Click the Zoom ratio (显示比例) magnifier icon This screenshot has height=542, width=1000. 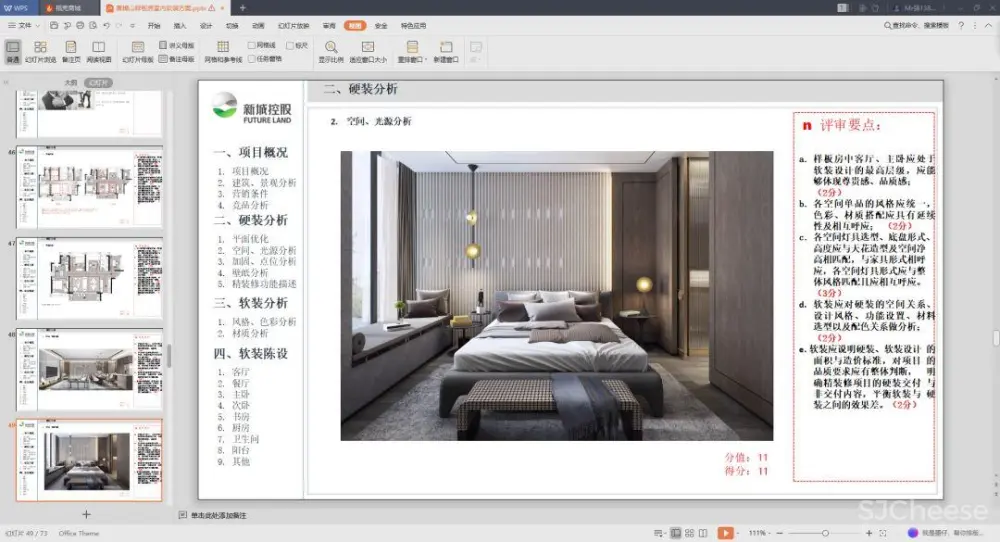coord(330,50)
